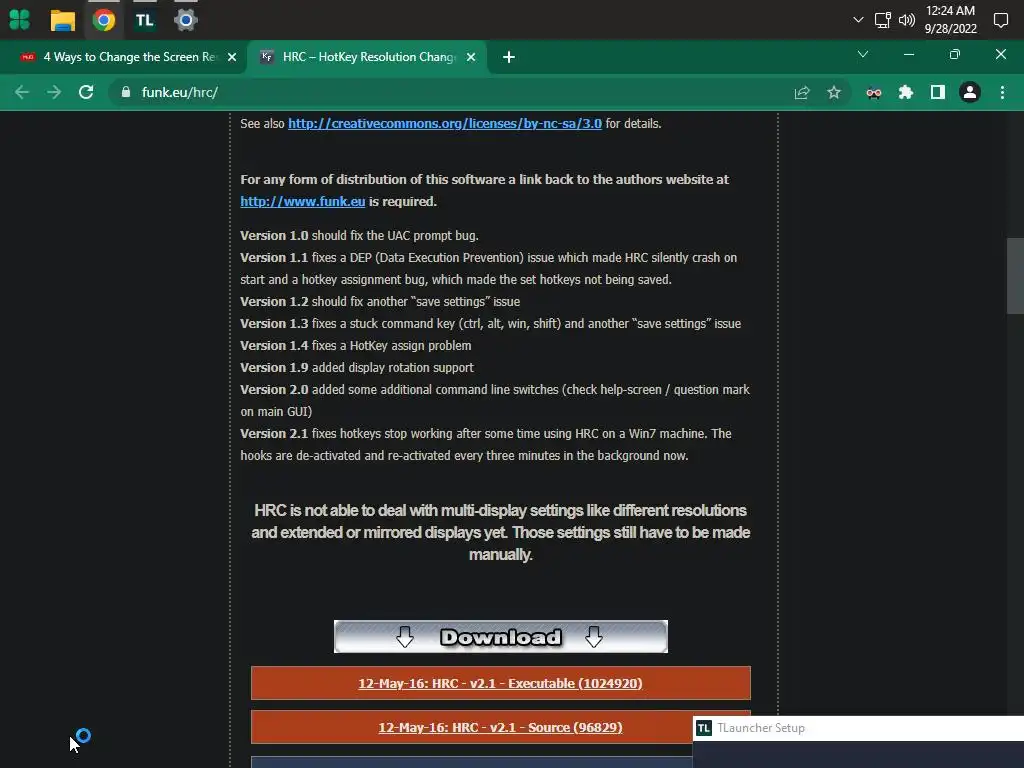Go forward to the next page
Viewport: 1024px width, 768px height.
[54, 92]
